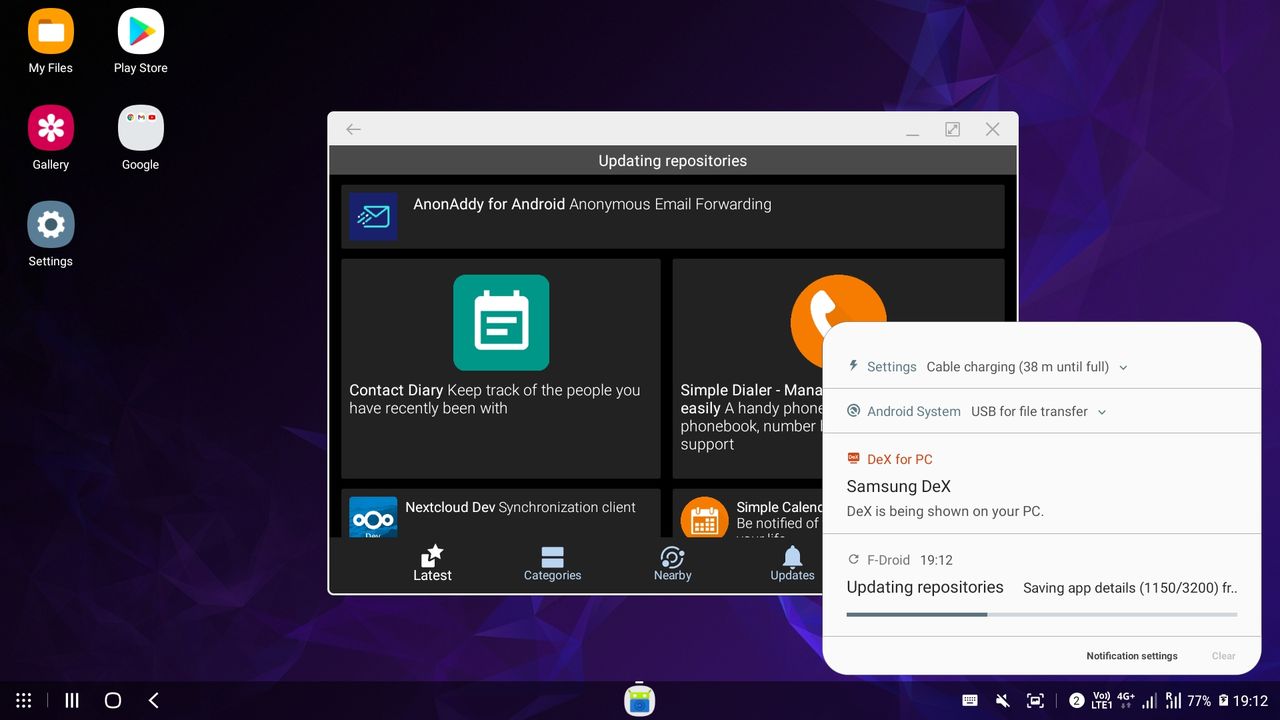Toggle the mute sound icon in tray

point(1002,701)
